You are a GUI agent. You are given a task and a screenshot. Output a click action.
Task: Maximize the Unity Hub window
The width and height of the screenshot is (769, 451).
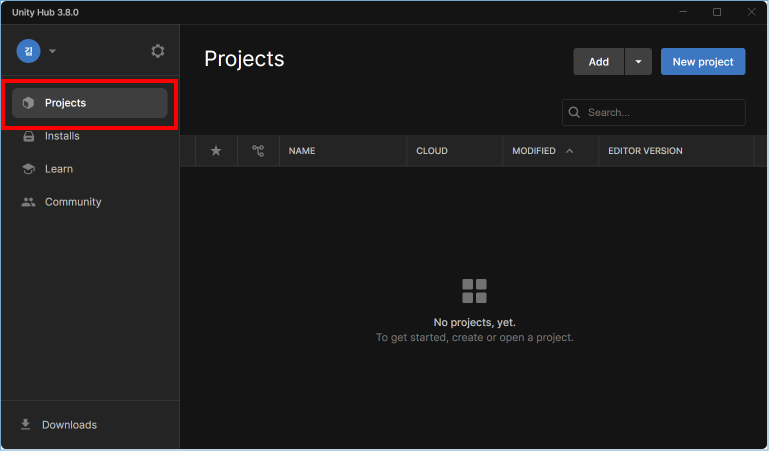click(717, 12)
